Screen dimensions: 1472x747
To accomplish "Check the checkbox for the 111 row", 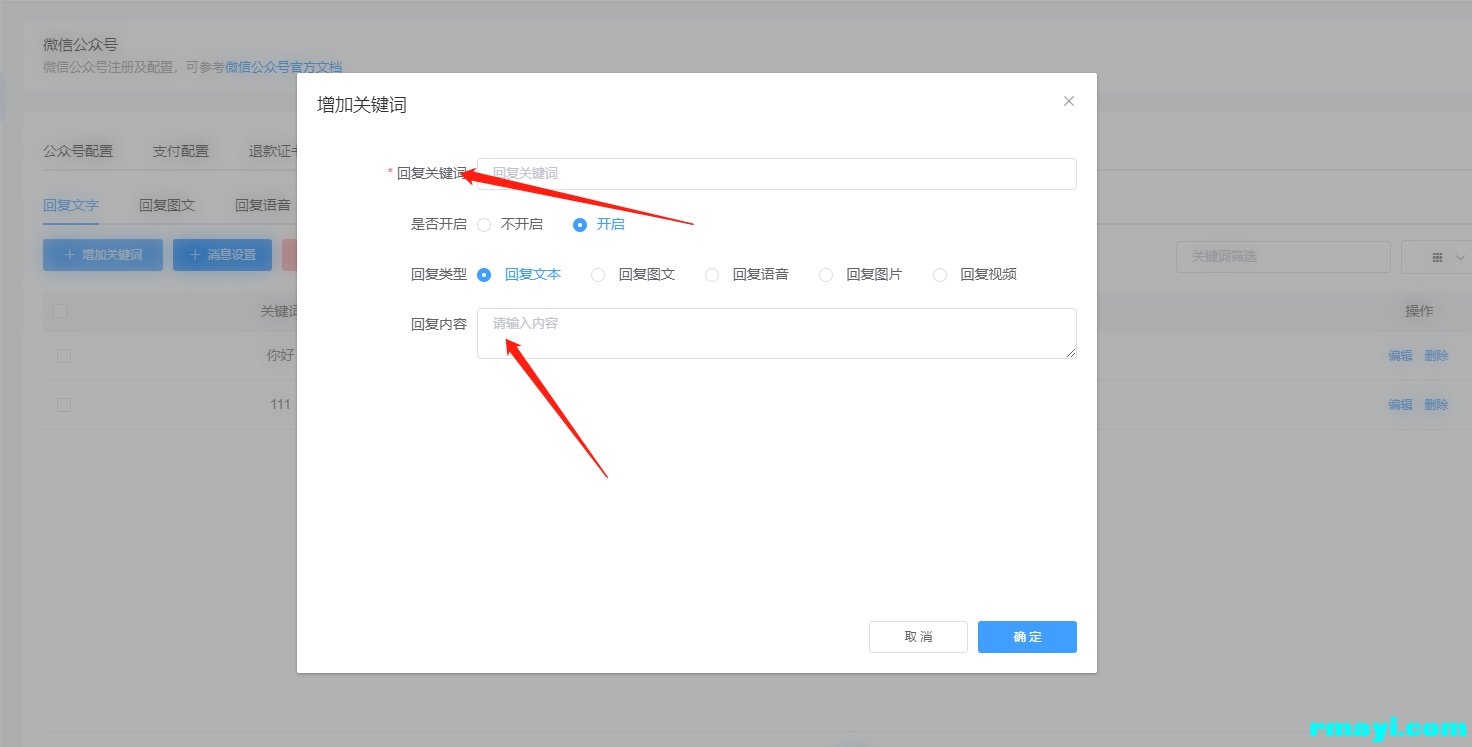I will click(64, 404).
